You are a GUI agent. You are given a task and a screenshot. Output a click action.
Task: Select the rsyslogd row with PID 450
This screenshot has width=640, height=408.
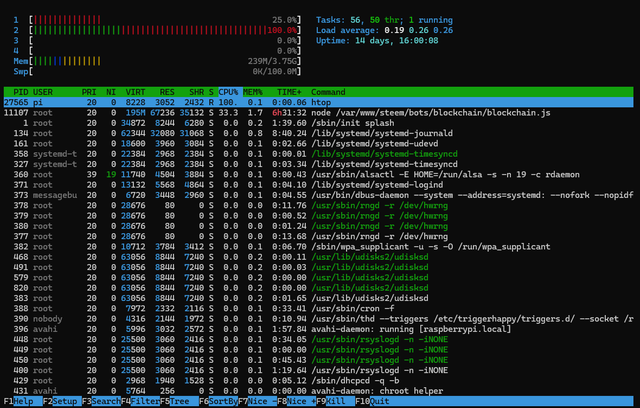click(x=318, y=360)
